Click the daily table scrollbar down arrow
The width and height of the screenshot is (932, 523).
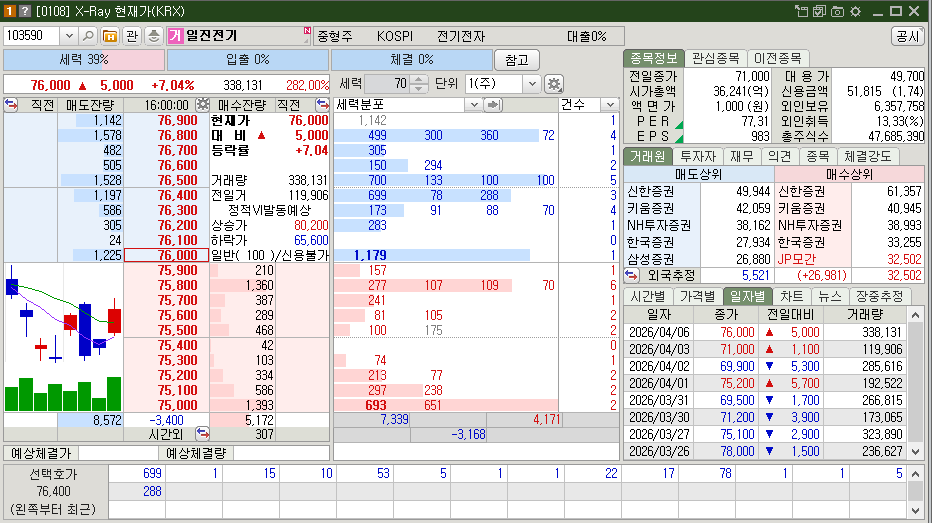(915, 452)
